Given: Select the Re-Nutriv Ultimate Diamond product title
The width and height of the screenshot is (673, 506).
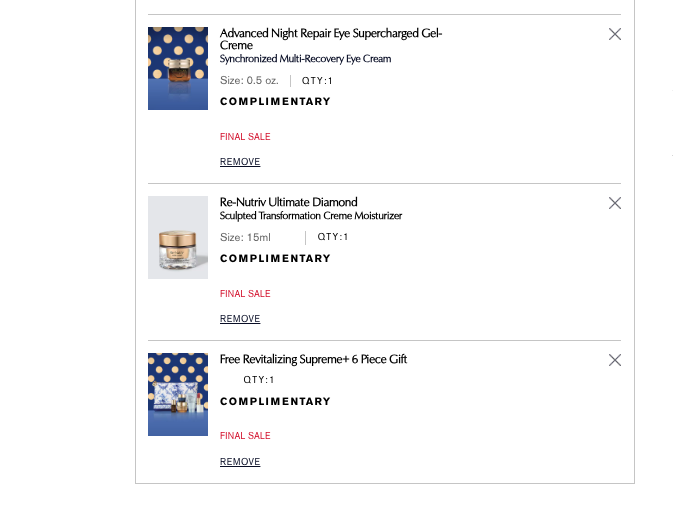Looking at the screenshot, I should point(288,202).
